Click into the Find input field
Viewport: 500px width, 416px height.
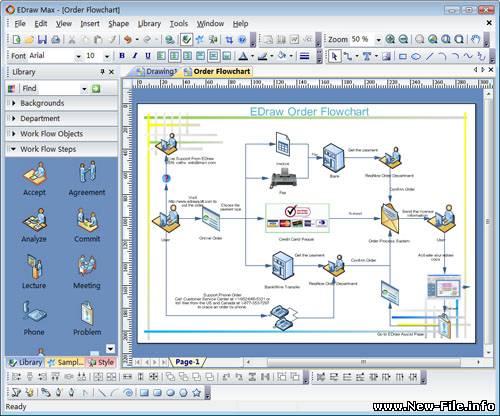pos(51,89)
